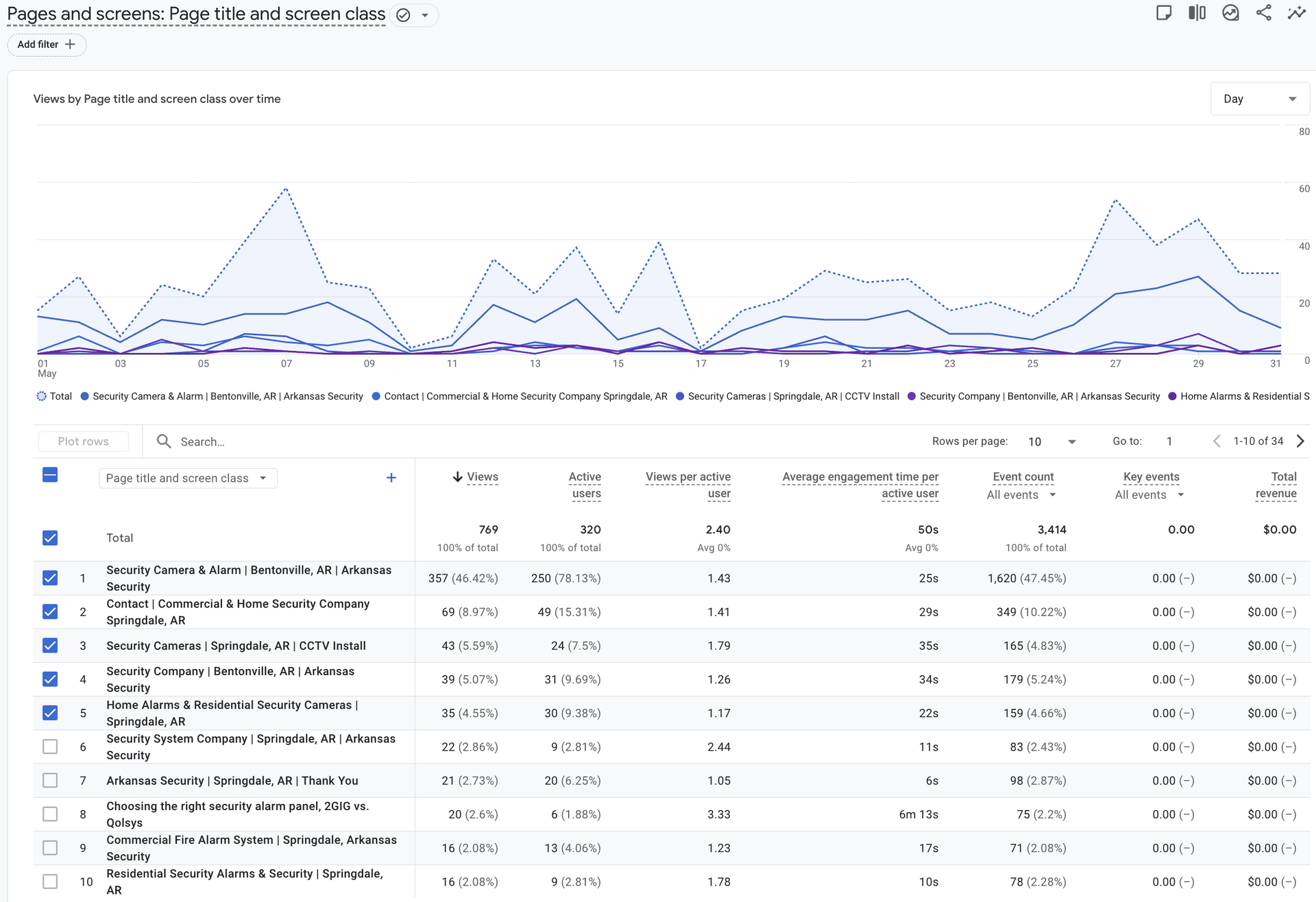Open Page title and screen class dimension dropdown
The height and width of the screenshot is (902, 1316).
click(x=187, y=478)
